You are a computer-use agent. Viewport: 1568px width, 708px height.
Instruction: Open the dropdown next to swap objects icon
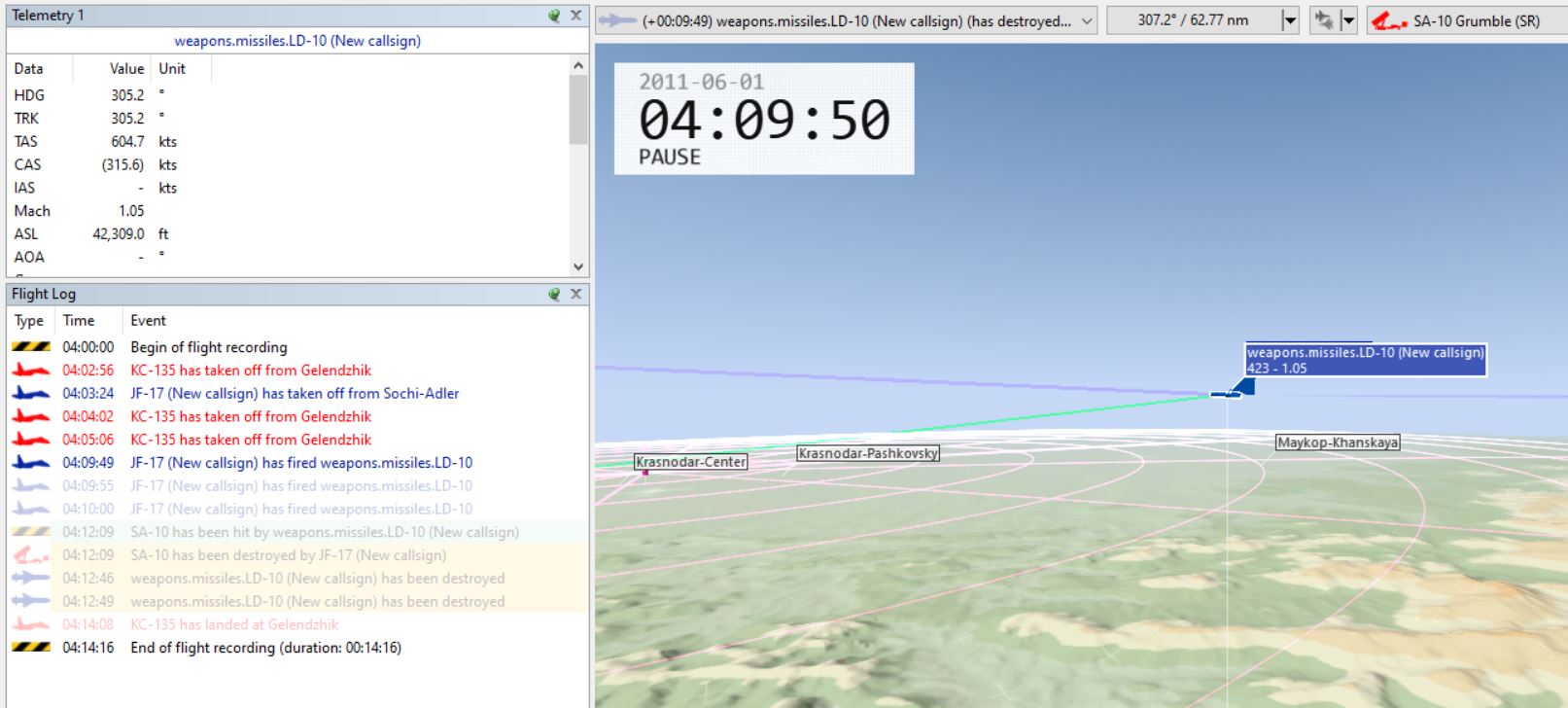click(x=1348, y=20)
